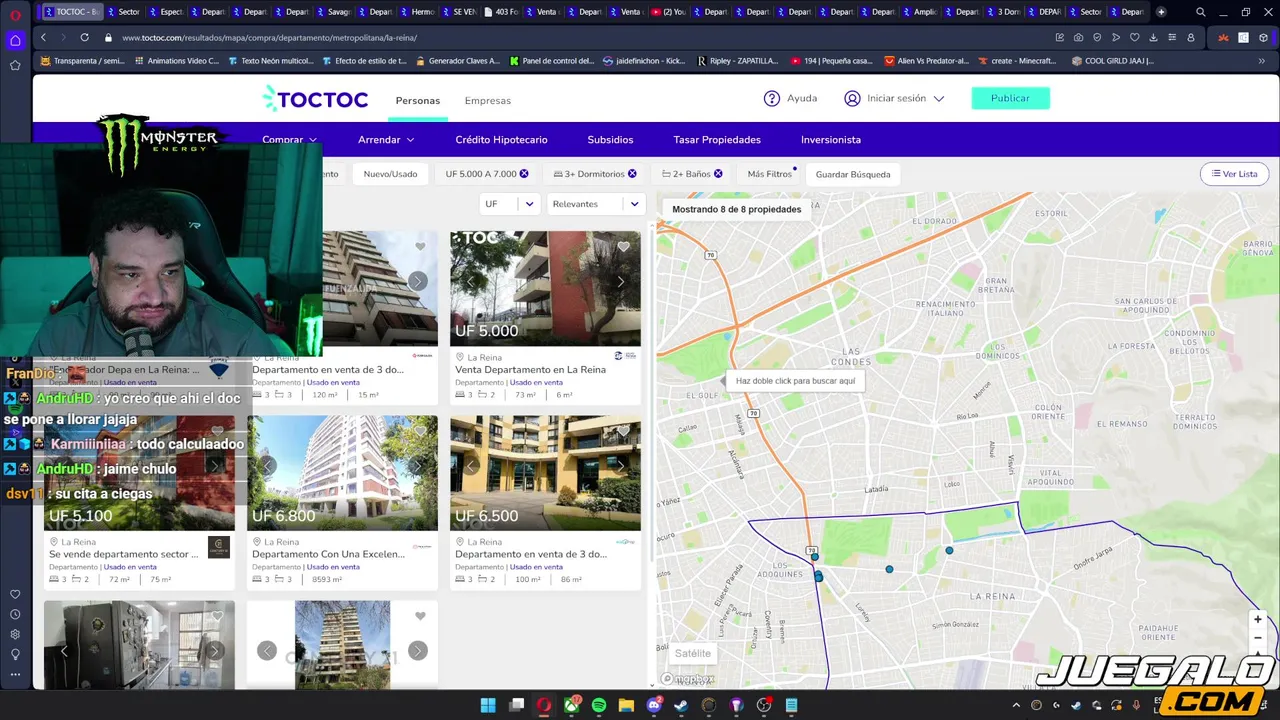Go back in the browser
Viewport: 1280px width, 720px height.
point(43,37)
